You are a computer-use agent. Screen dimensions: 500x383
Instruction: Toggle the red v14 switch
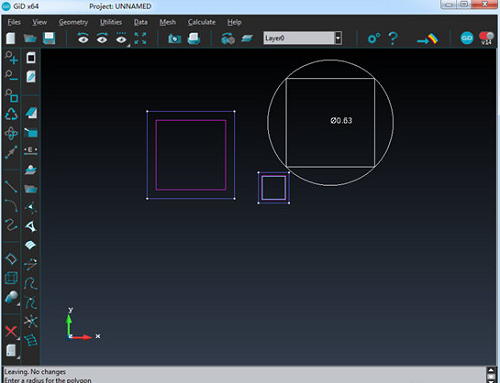[x=487, y=38]
